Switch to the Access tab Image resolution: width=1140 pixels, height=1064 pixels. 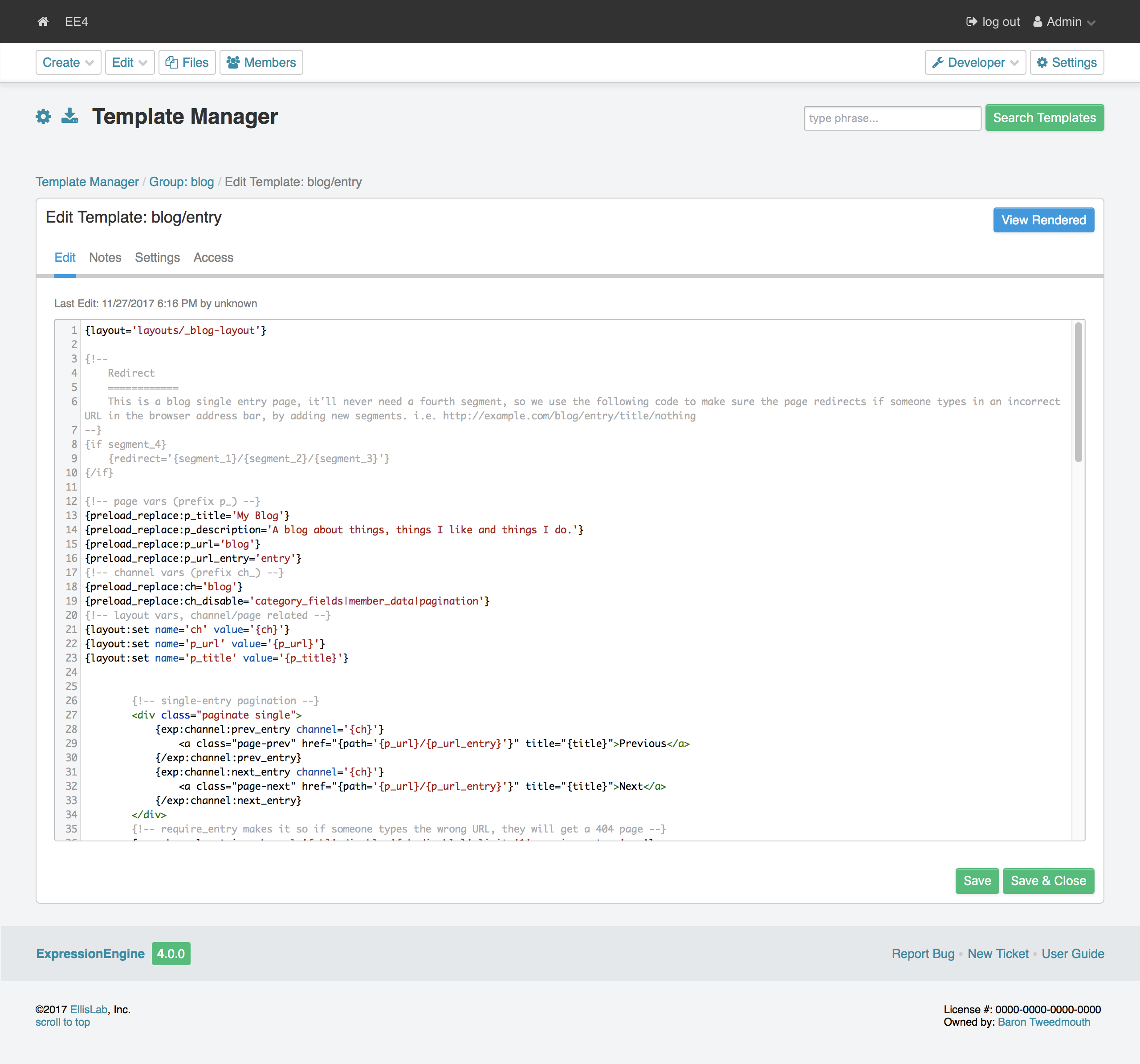point(213,258)
